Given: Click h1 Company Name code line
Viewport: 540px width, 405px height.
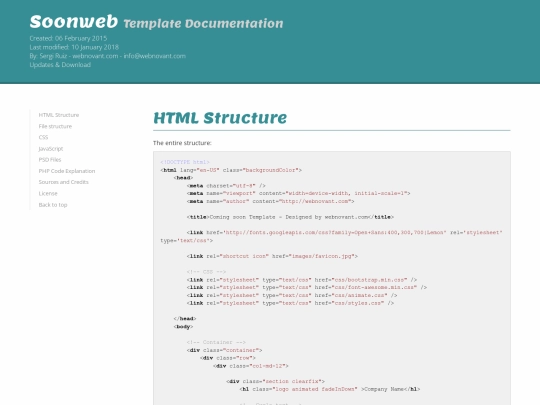Looking at the screenshot, I should (x=330, y=390).
